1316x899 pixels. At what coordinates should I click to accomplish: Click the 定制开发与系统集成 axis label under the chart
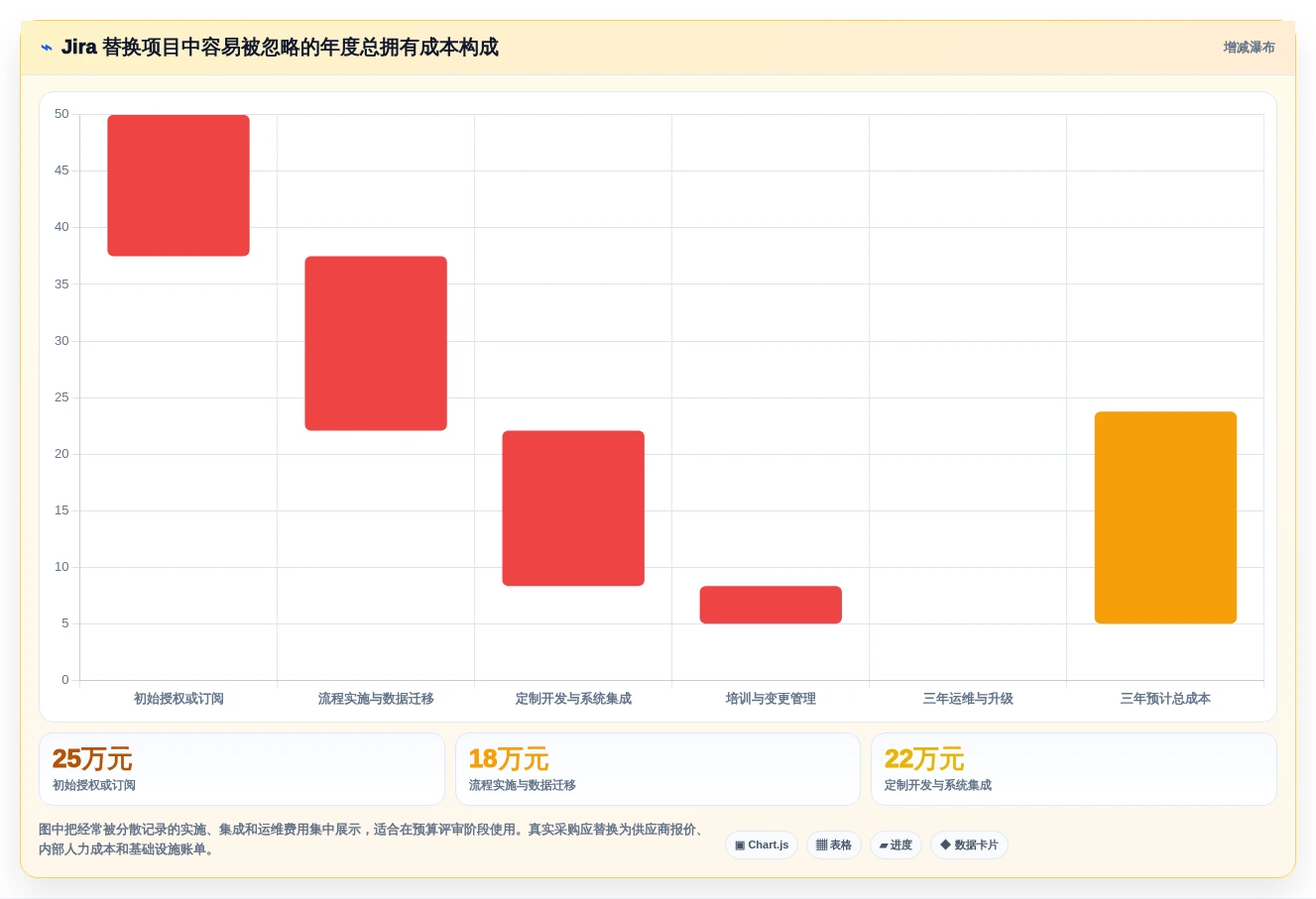tap(573, 699)
